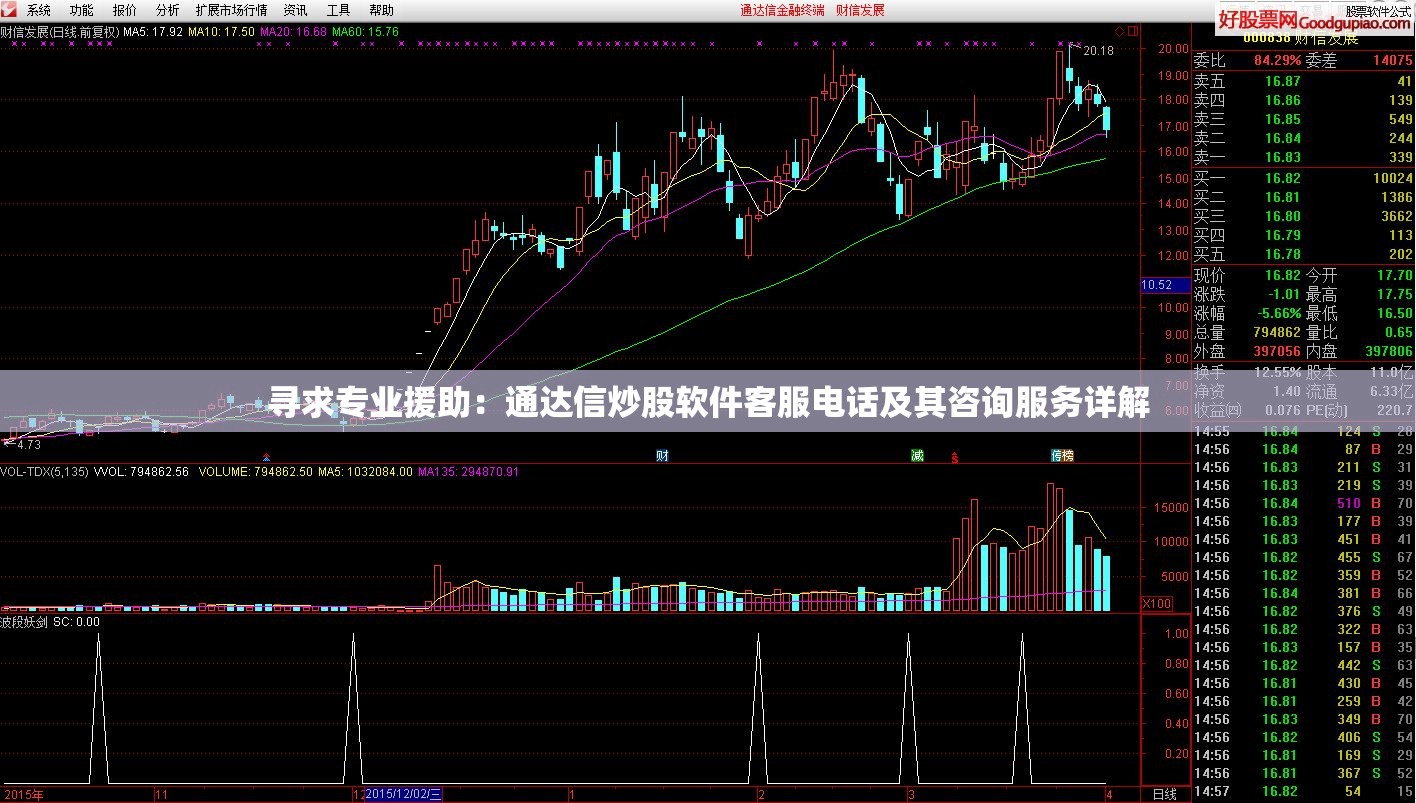1416x803 pixels.
Task: Click the 卖三 price 16.85
Action: 1282,120
